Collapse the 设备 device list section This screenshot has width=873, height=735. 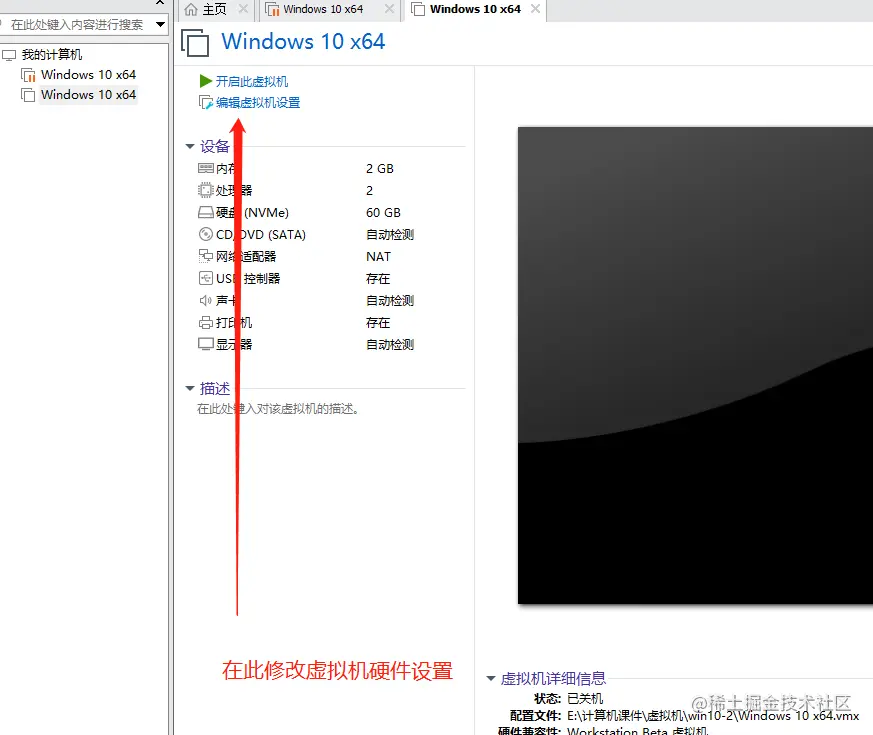[190, 145]
